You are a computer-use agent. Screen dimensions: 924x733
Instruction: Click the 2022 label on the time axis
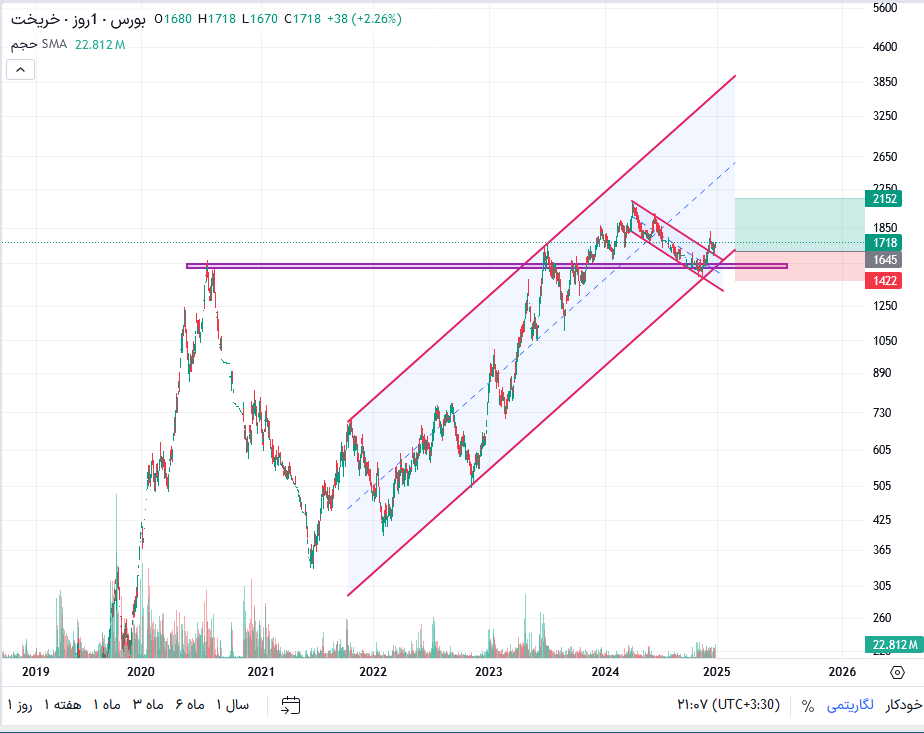pos(373,672)
